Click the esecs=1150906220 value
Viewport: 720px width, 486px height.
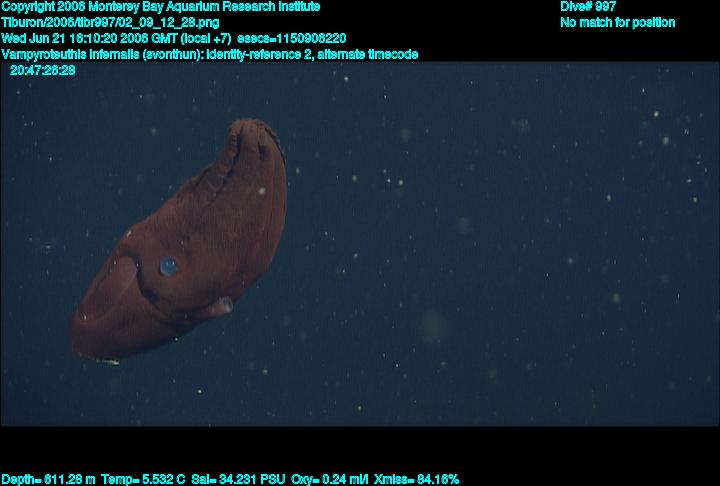coord(292,38)
